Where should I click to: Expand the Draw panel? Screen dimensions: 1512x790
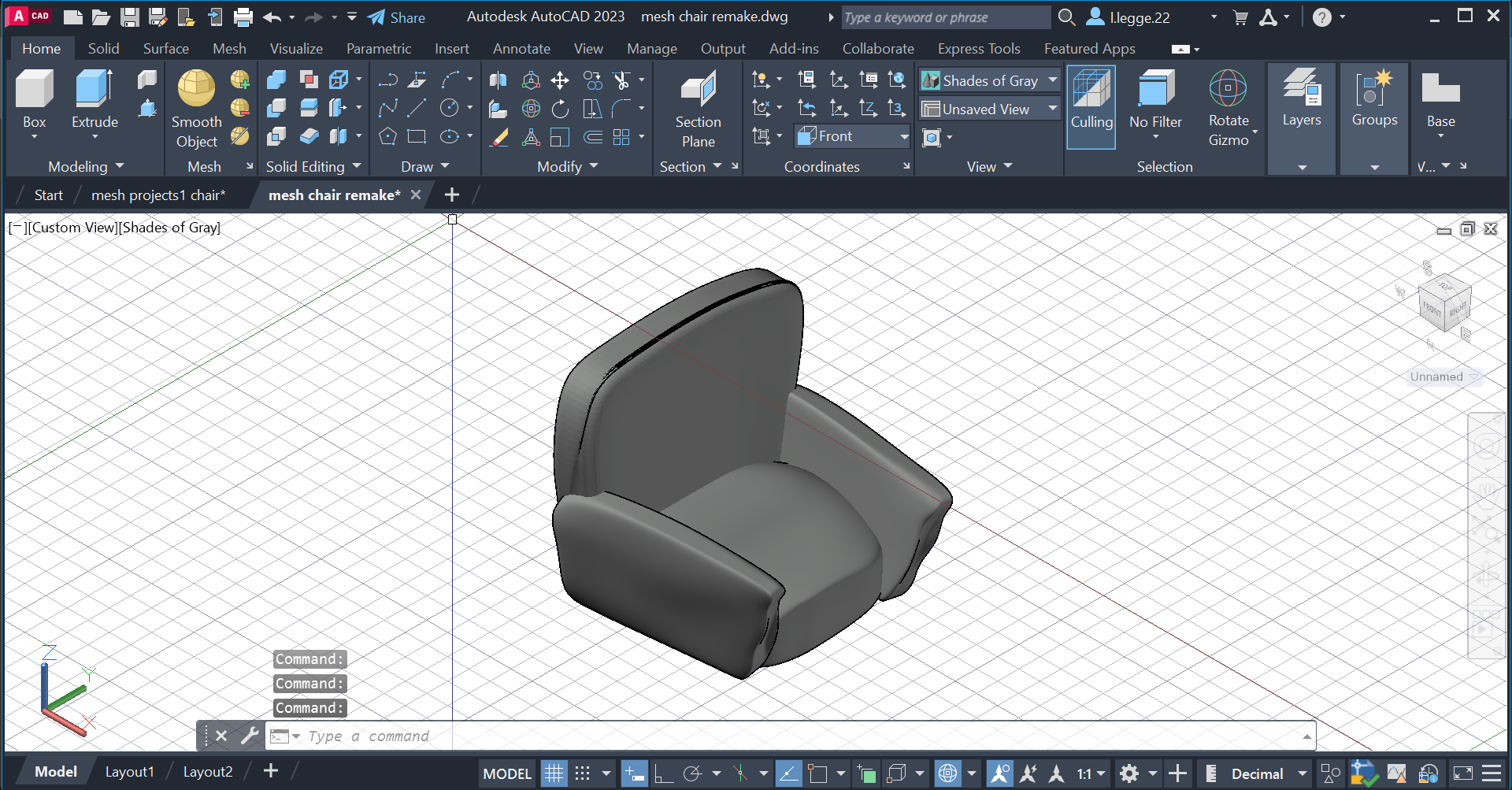point(424,166)
